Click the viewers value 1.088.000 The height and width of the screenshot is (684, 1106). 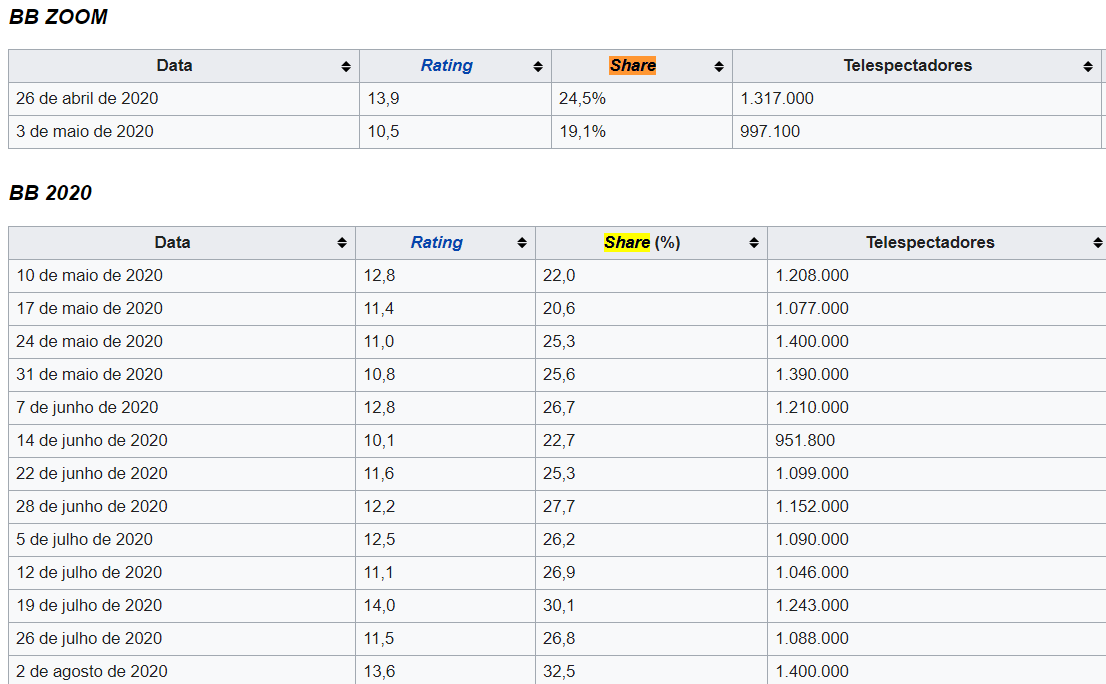(x=812, y=639)
